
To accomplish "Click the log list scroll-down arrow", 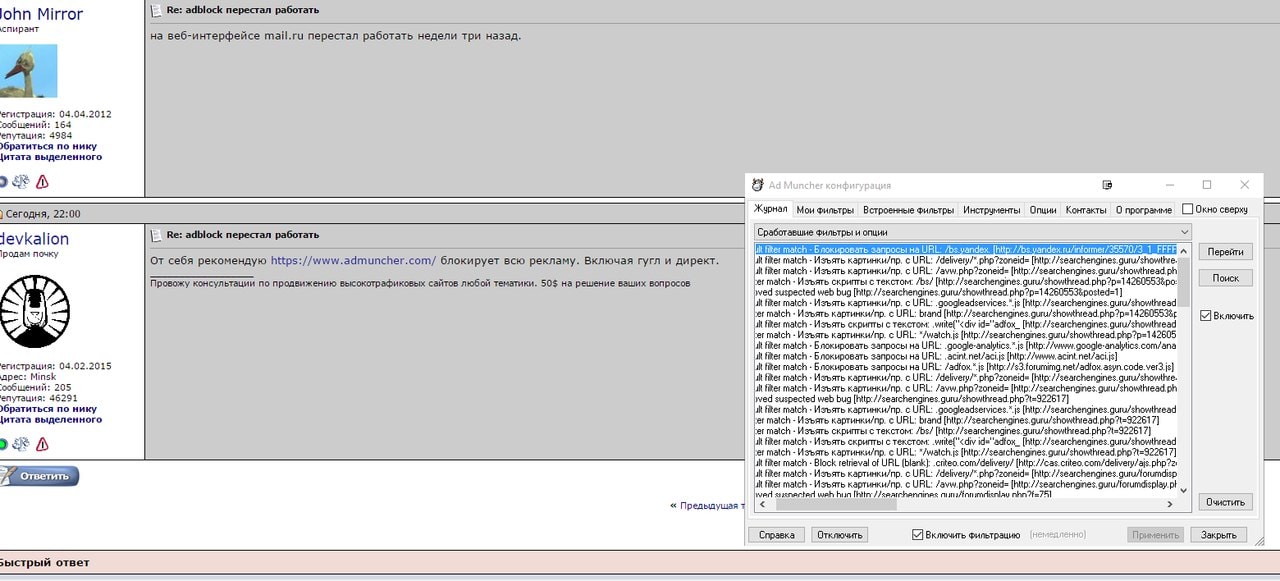I will coord(1184,491).
